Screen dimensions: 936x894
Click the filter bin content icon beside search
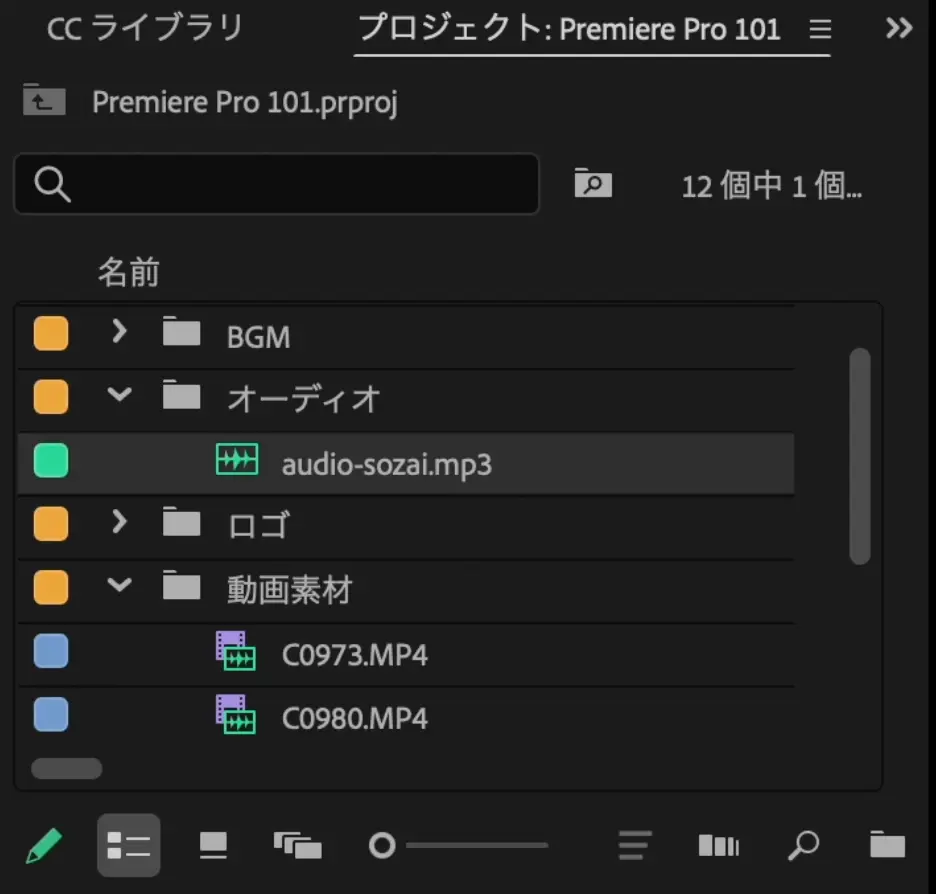click(593, 184)
